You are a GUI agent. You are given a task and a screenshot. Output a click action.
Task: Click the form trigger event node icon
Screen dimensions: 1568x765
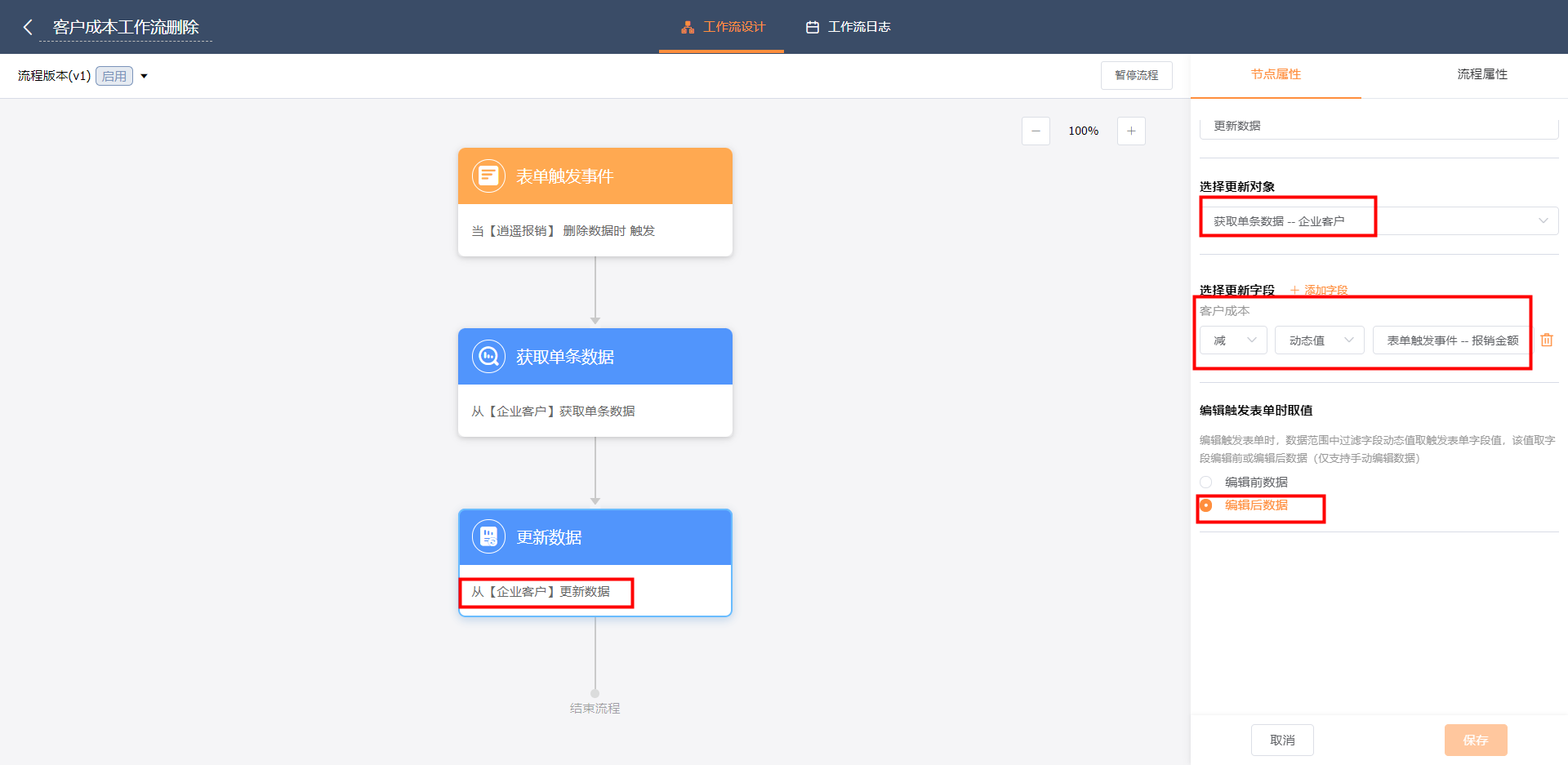click(x=488, y=176)
